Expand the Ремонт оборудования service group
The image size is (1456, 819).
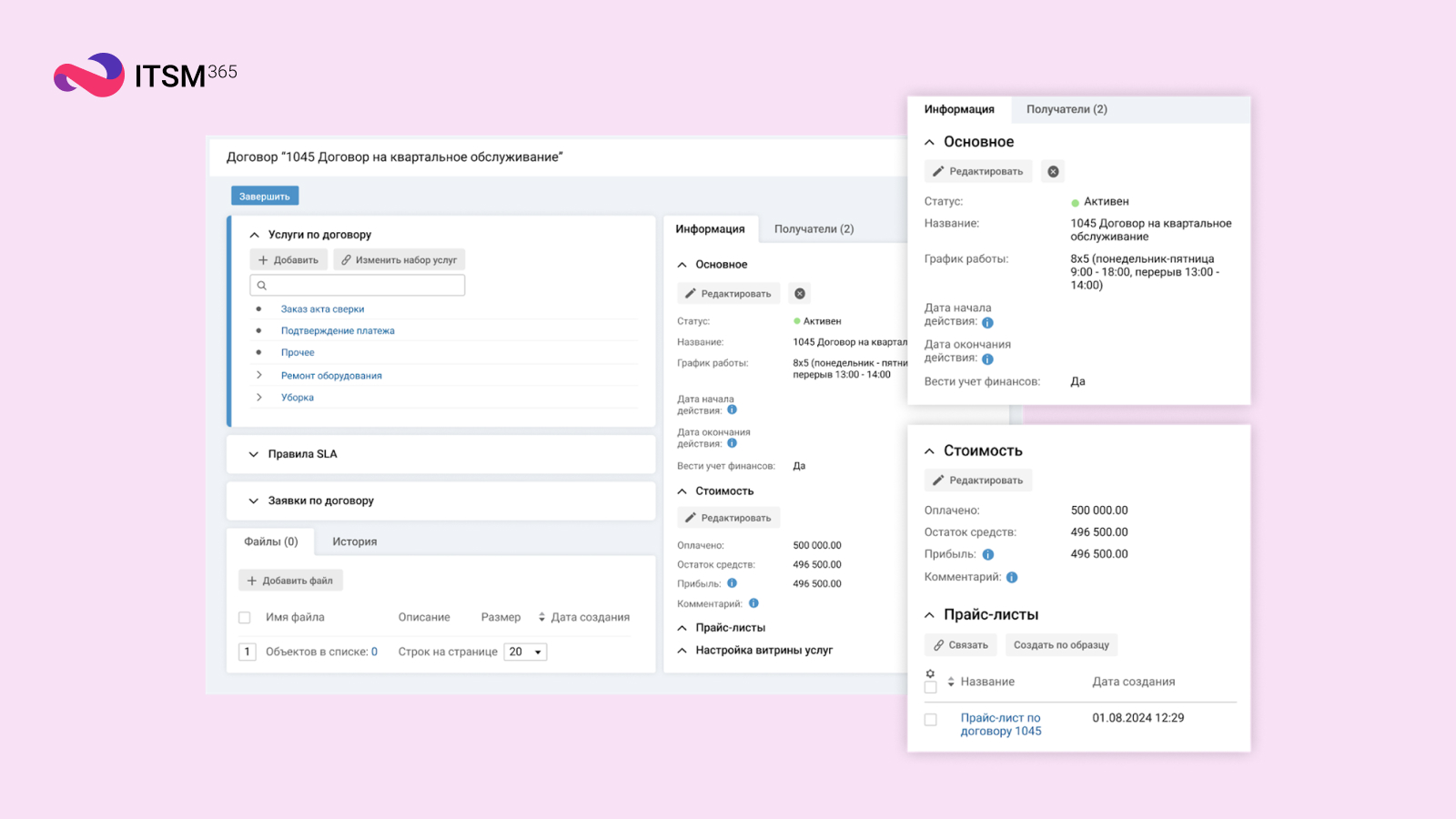tap(259, 375)
